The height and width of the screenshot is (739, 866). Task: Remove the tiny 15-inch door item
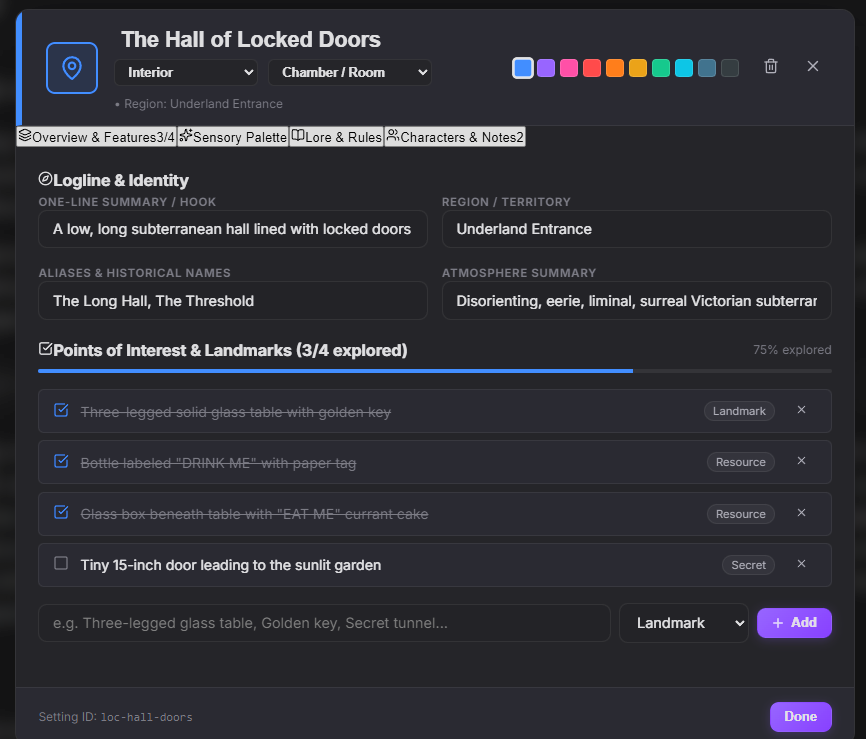(801, 563)
